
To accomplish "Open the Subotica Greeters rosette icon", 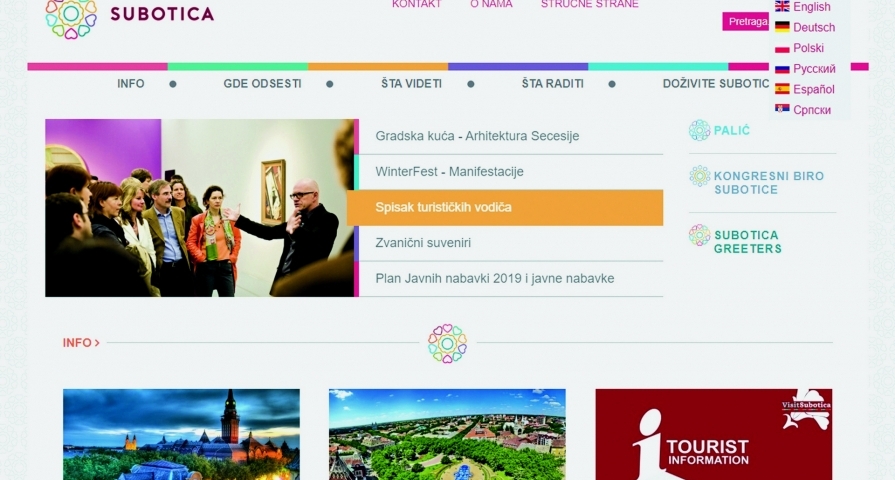I will pyautogui.click(x=699, y=235).
